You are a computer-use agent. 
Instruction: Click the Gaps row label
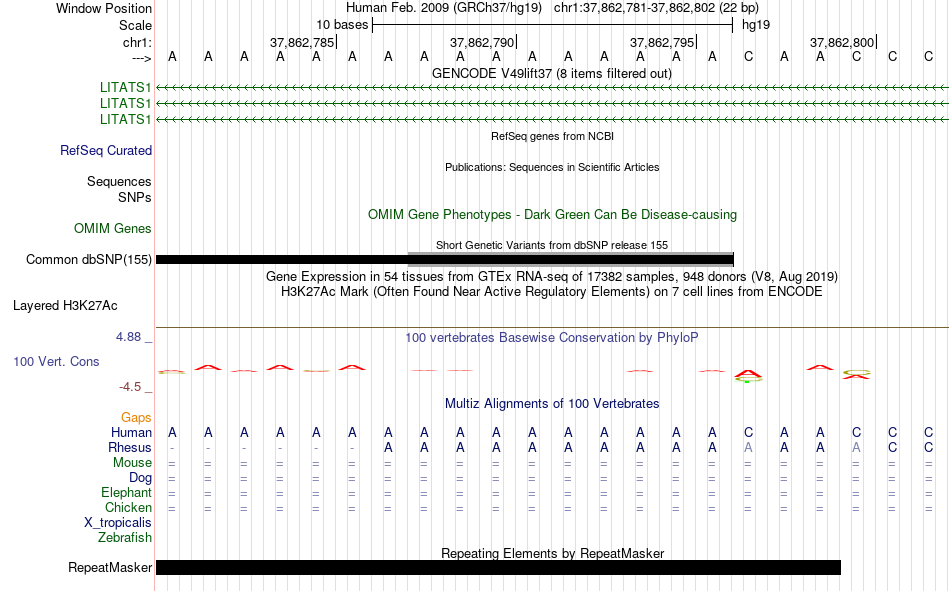(x=136, y=418)
